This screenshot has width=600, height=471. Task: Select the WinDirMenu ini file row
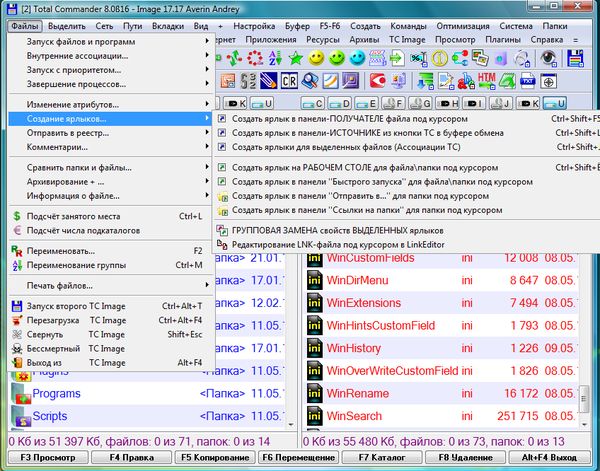coord(442,280)
